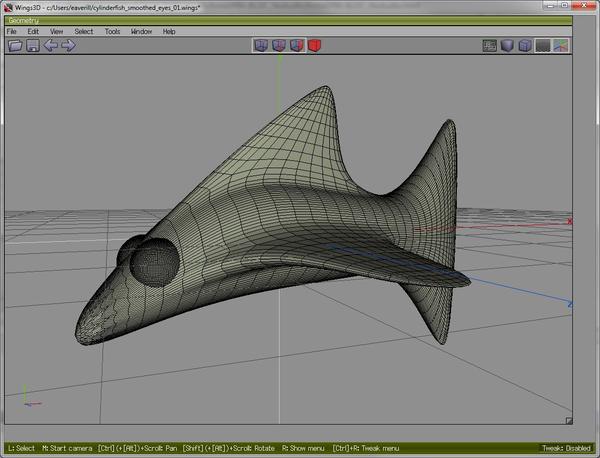Toggle ground plane visibility icon

tap(543, 45)
